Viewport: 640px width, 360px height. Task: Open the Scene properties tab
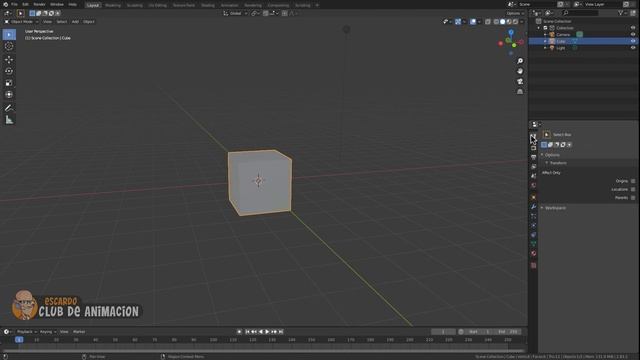pyautogui.click(x=533, y=176)
